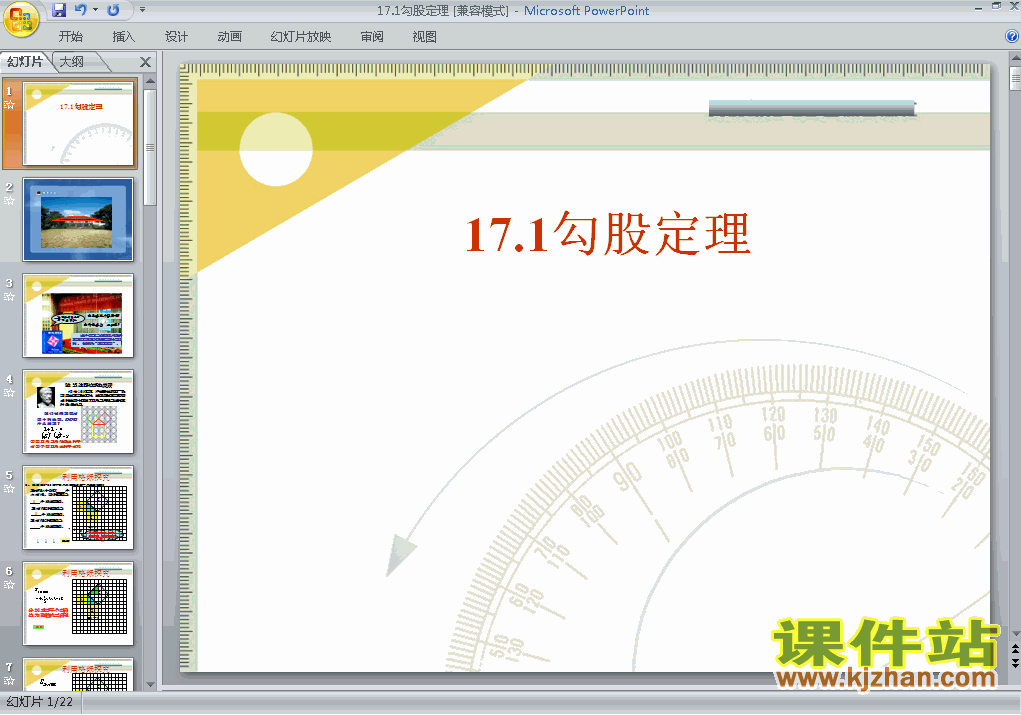Click animation star icon under slide 4
1021x715 pixels.
pyautogui.click(x=9, y=393)
